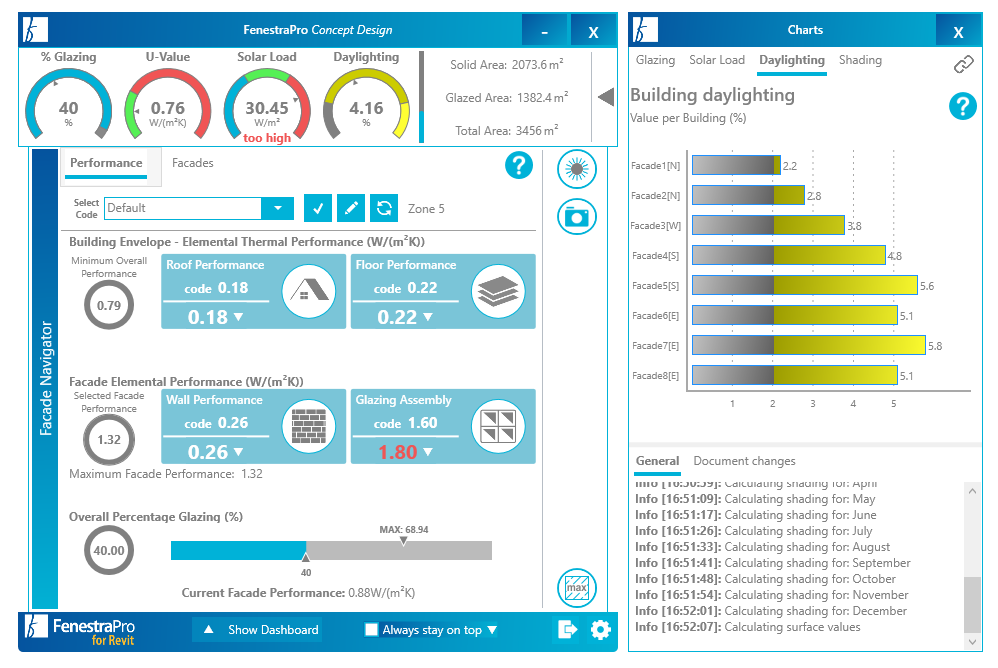998x668 pixels.
Task: Click the camera snapshot icon
Action: pyautogui.click(x=577, y=217)
